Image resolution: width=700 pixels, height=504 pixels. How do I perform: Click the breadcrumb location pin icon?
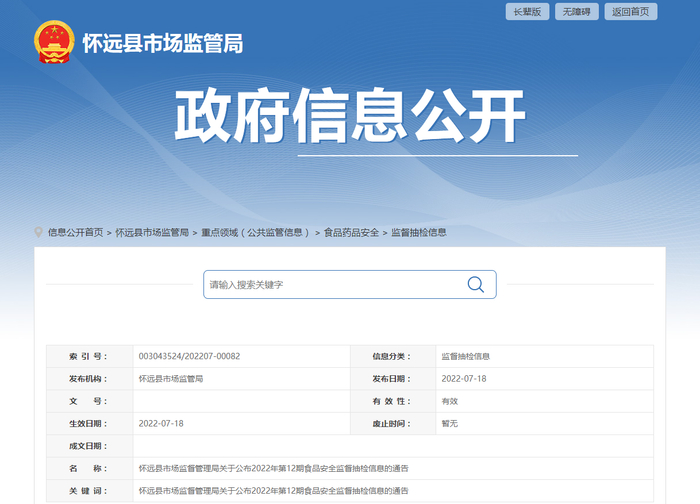(38, 232)
